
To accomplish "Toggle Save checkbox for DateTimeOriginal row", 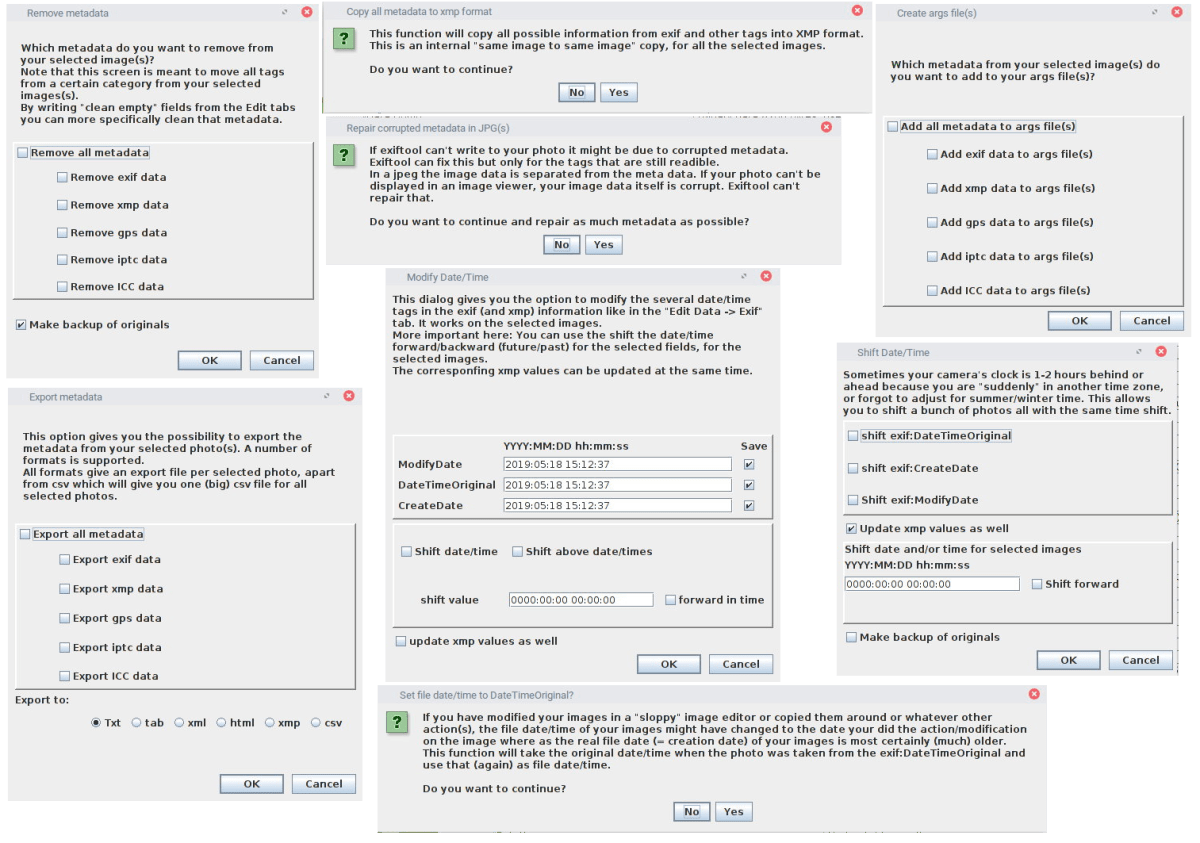I will [750, 485].
